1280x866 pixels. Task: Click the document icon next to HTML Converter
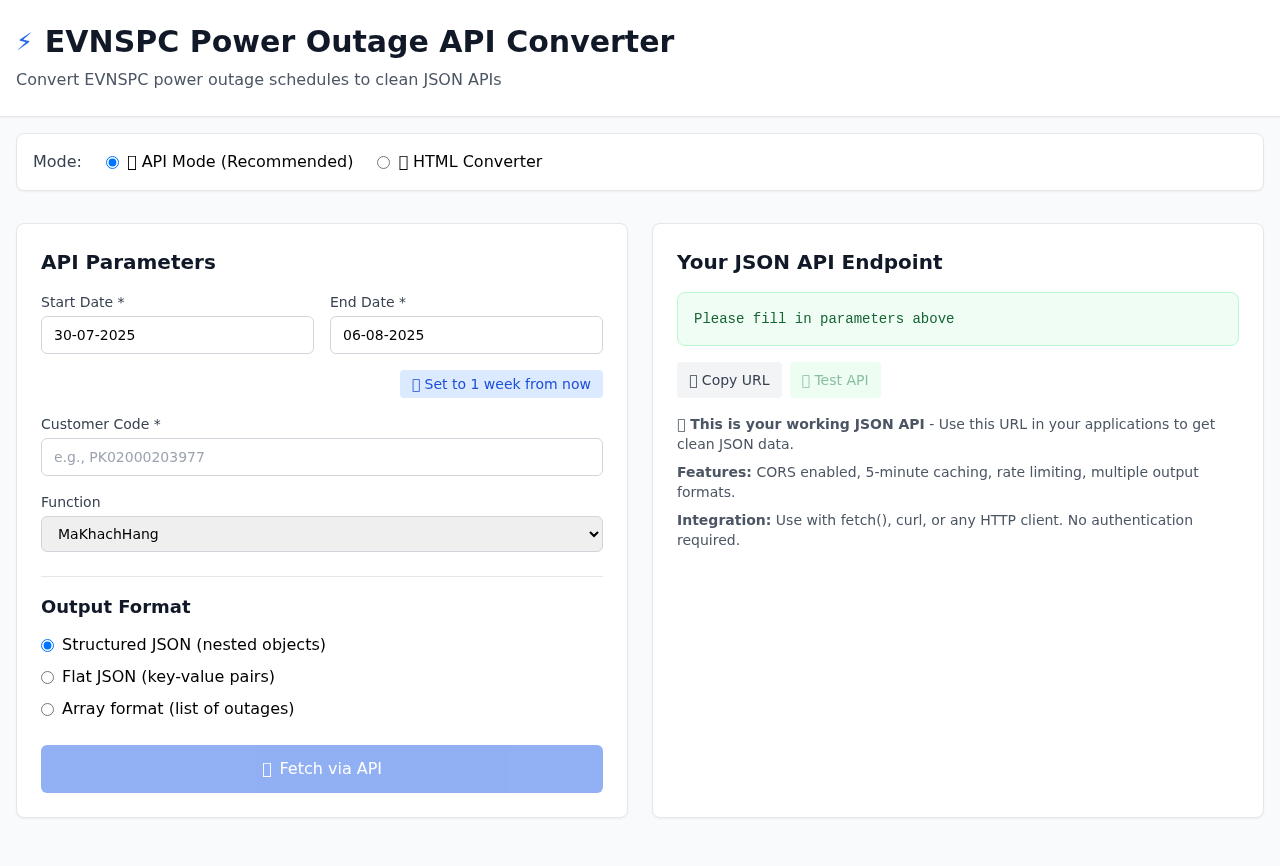tap(403, 161)
